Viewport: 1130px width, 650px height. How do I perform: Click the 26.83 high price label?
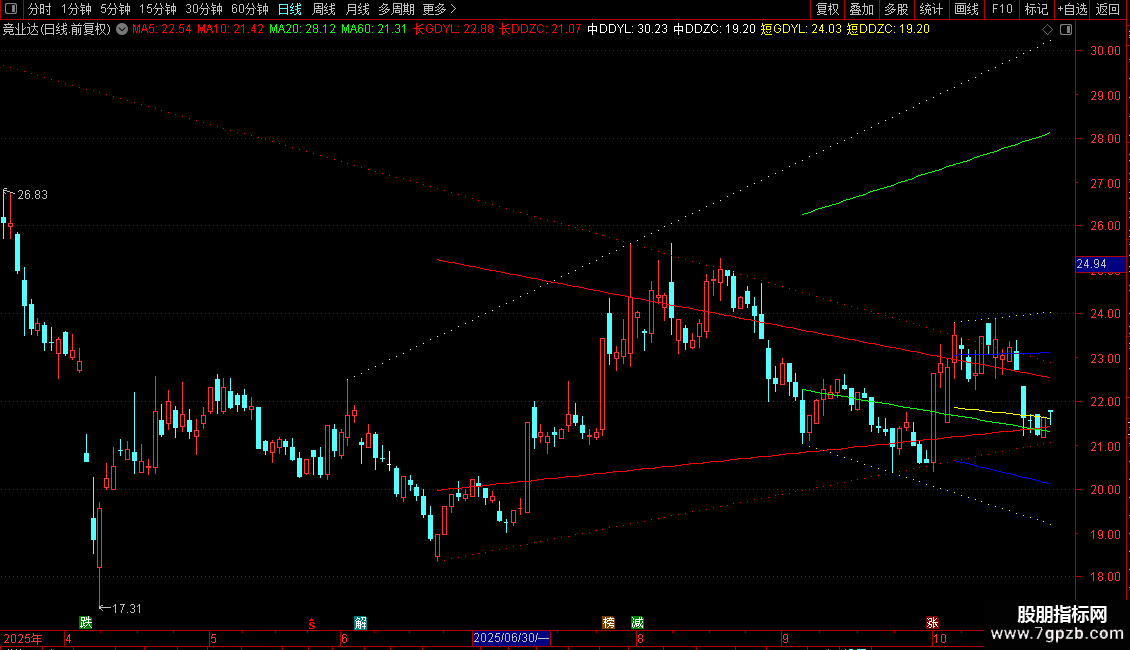(32, 195)
